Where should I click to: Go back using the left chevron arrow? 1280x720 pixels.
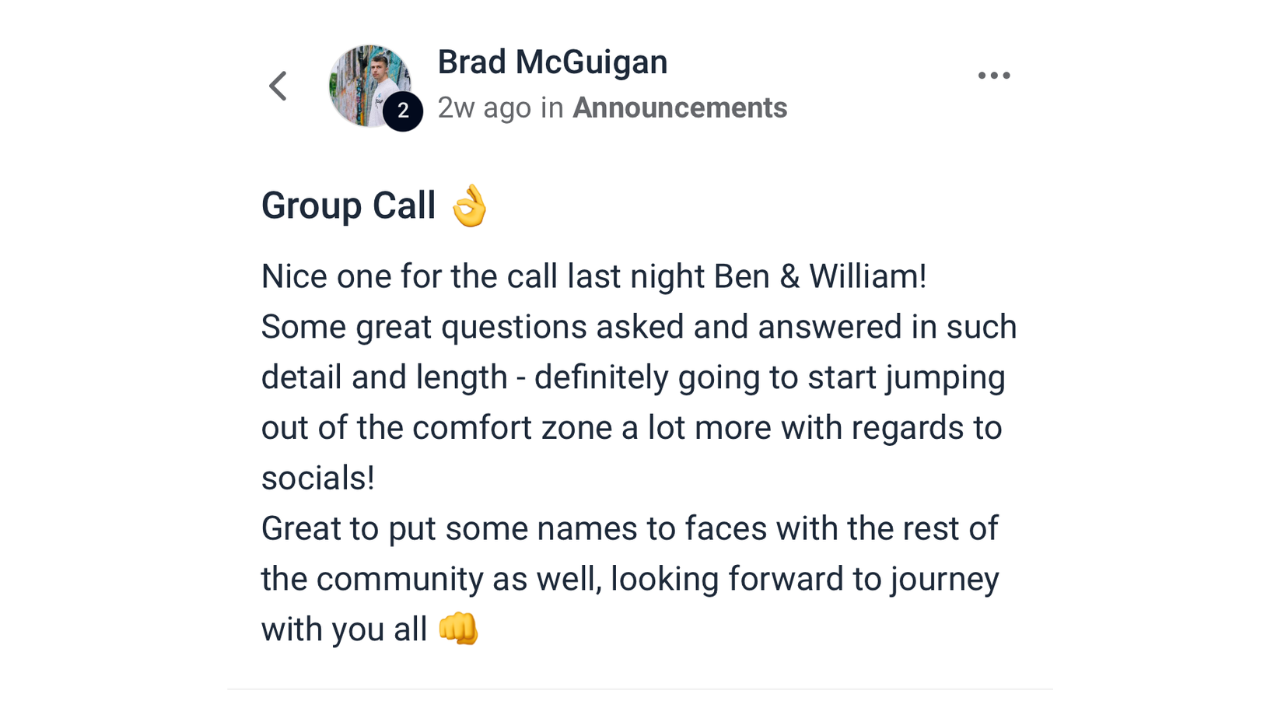click(278, 86)
